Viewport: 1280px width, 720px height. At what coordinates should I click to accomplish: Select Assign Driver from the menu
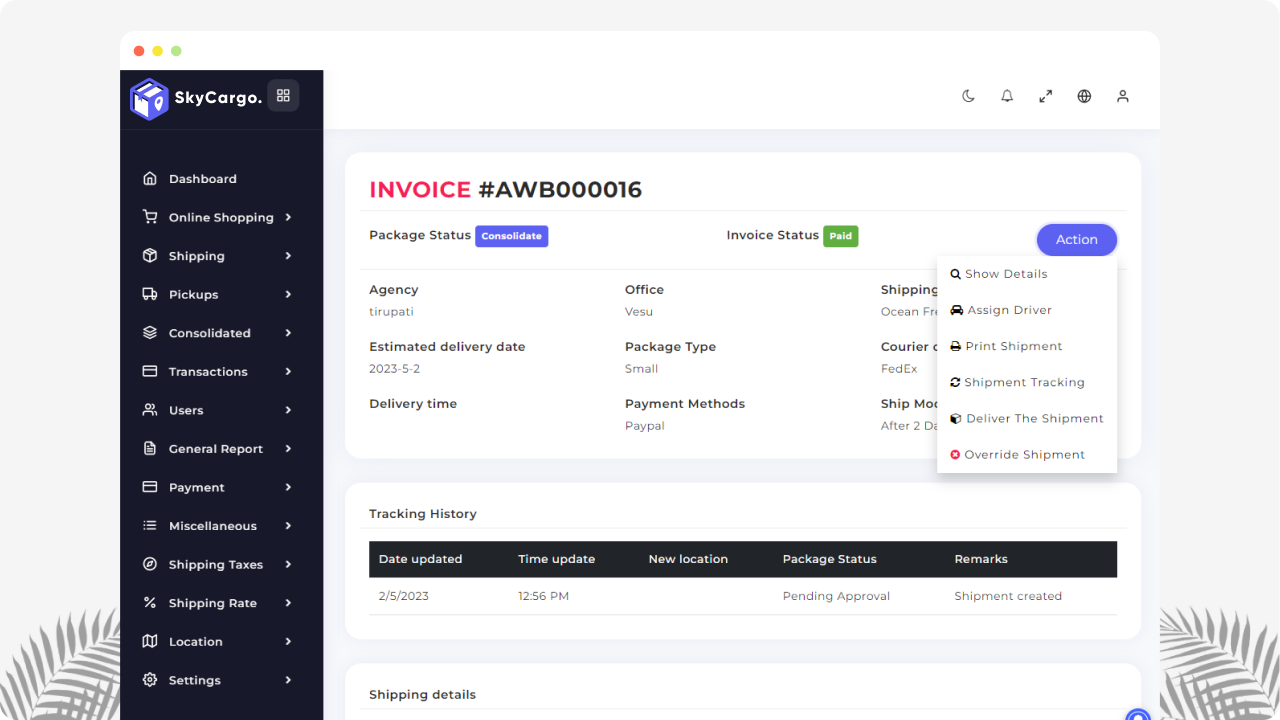(1009, 310)
